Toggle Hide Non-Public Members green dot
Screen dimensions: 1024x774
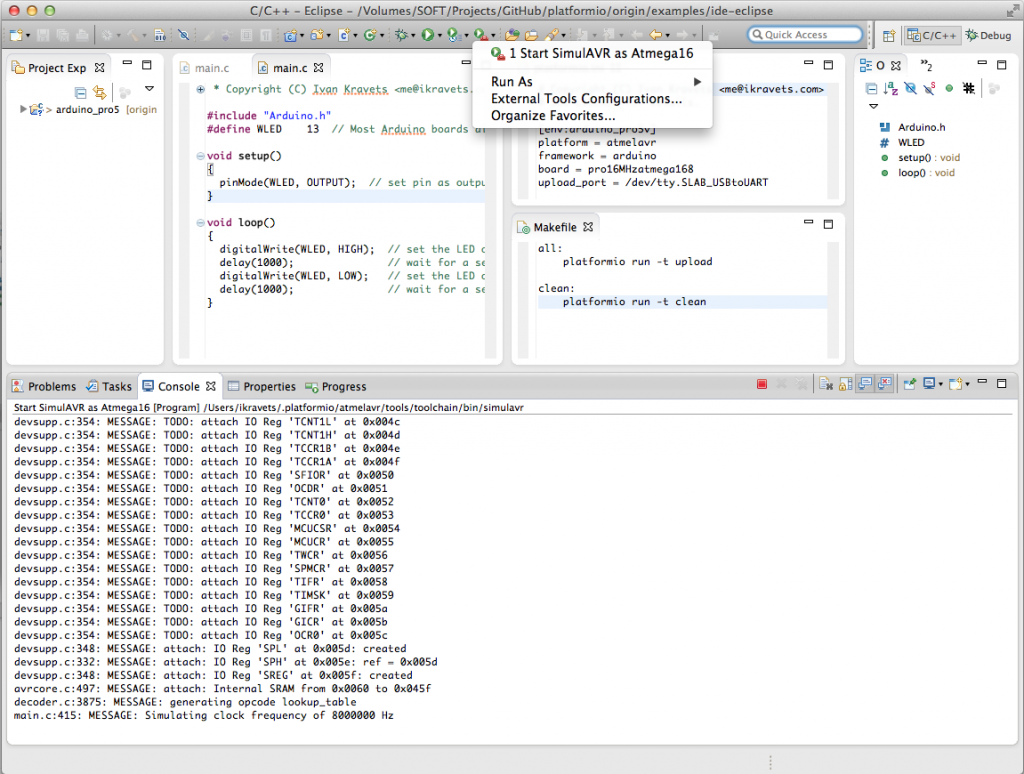point(949,88)
